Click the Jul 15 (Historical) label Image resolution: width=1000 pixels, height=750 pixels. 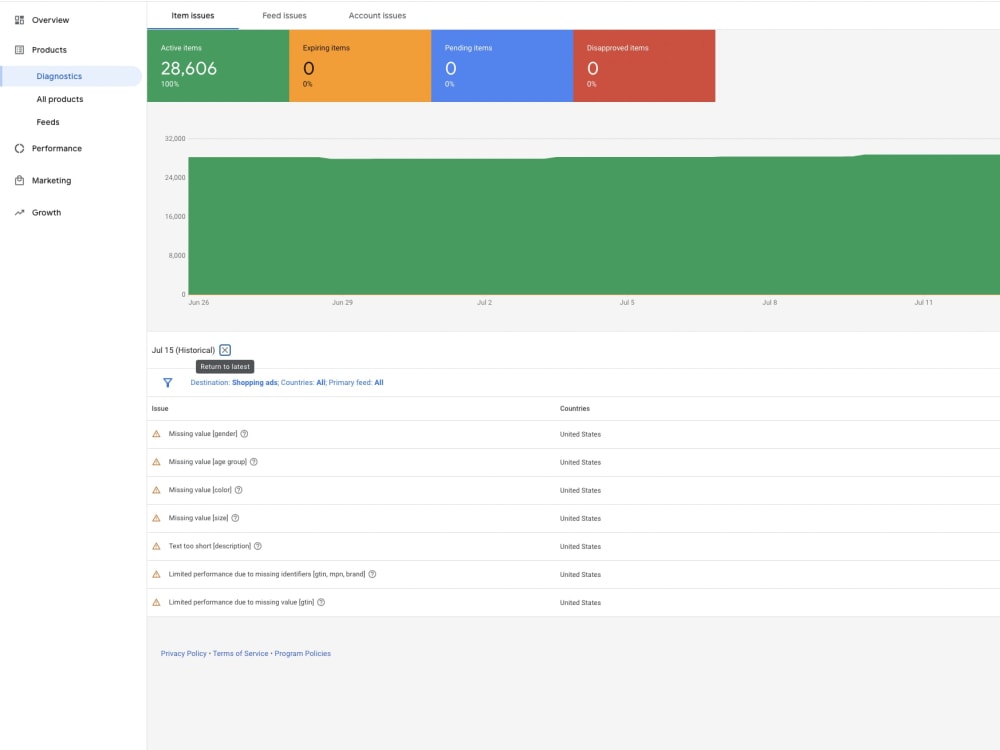tap(183, 350)
